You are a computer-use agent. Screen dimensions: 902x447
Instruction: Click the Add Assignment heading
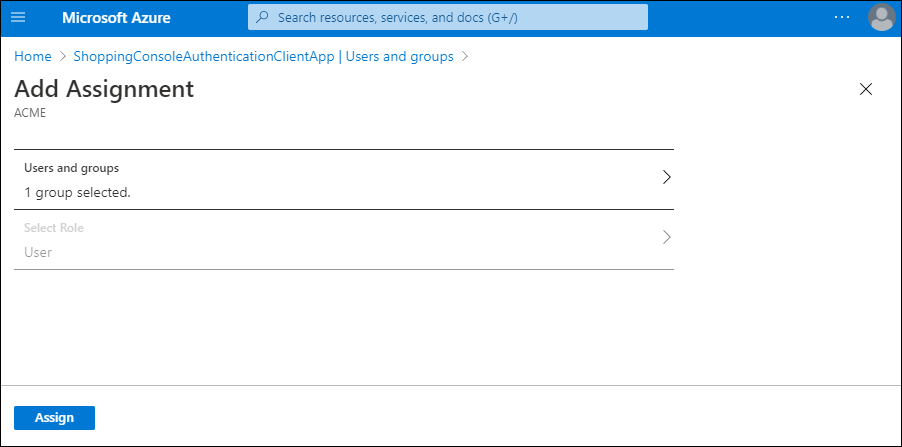pos(104,89)
